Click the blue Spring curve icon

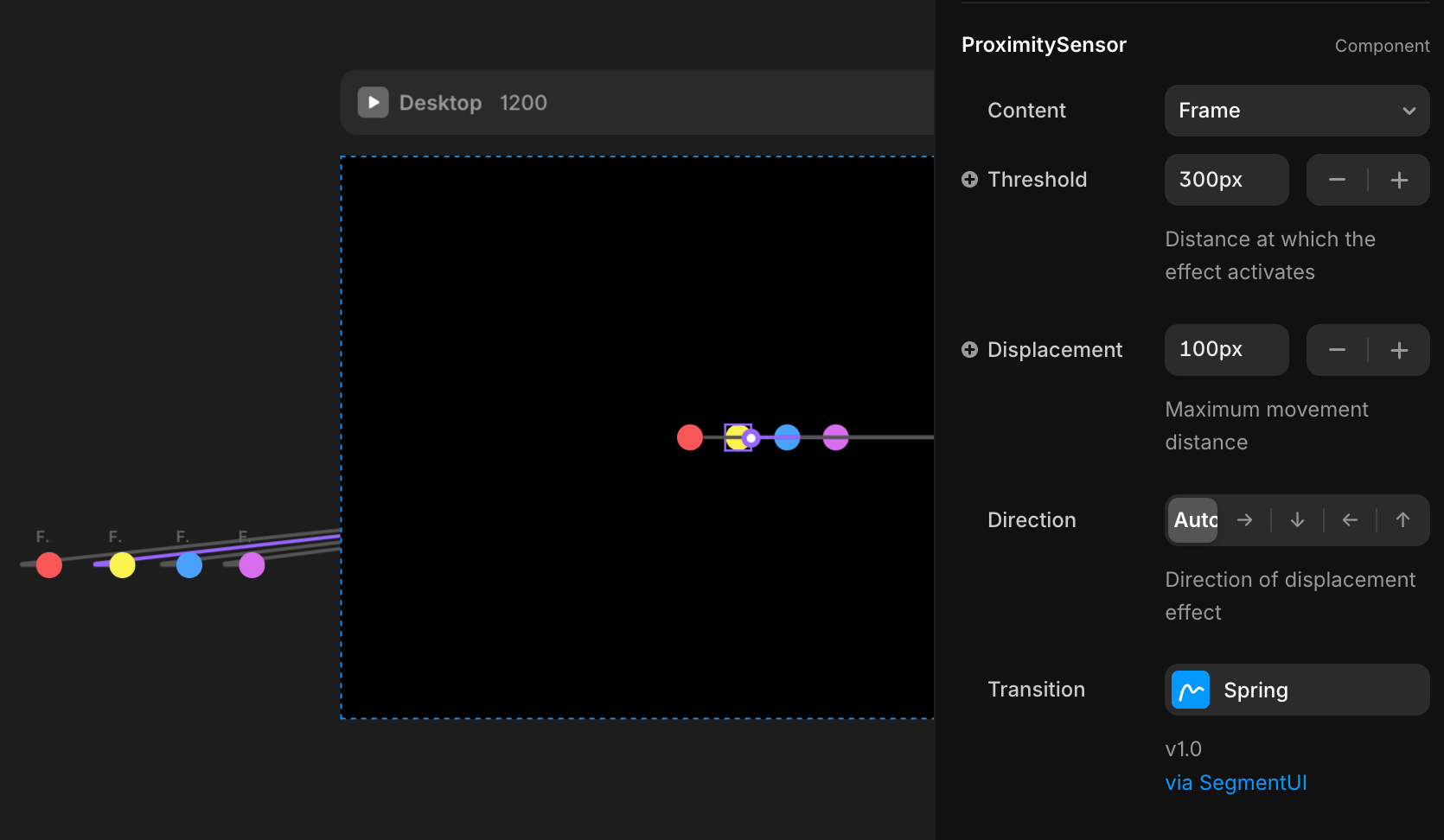[1191, 690]
